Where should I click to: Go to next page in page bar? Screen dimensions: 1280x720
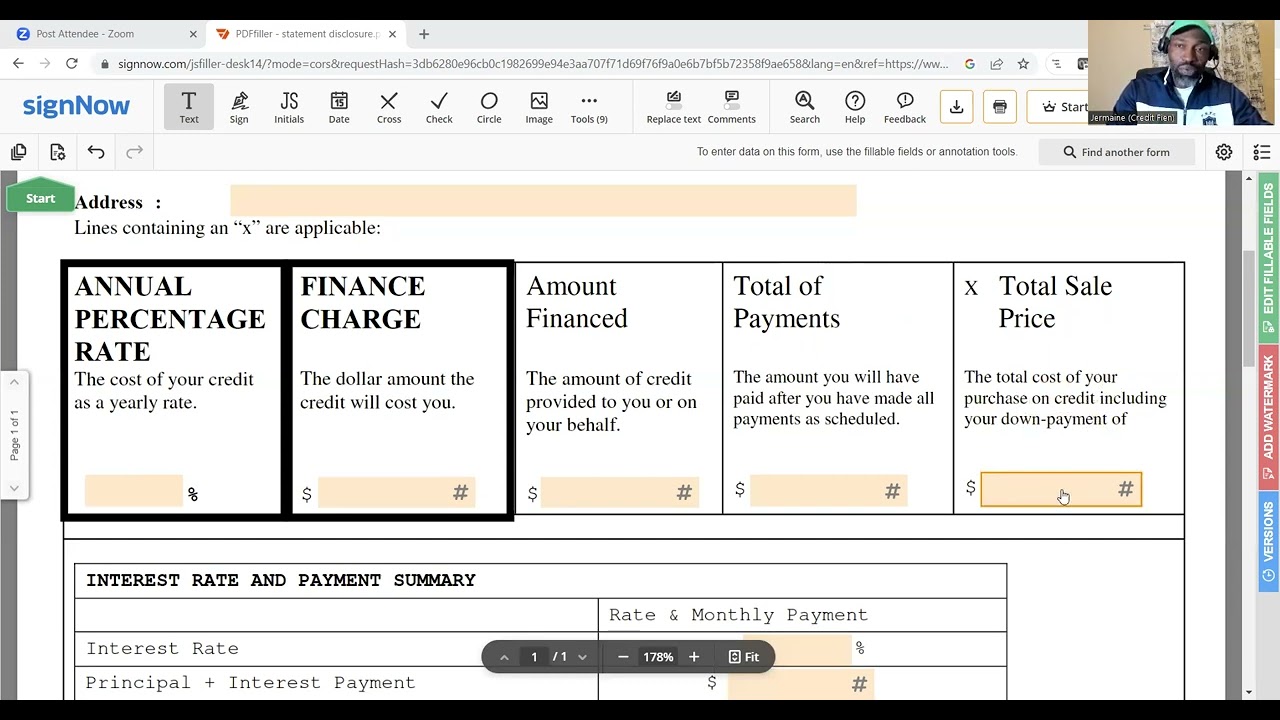click(582, 657)
